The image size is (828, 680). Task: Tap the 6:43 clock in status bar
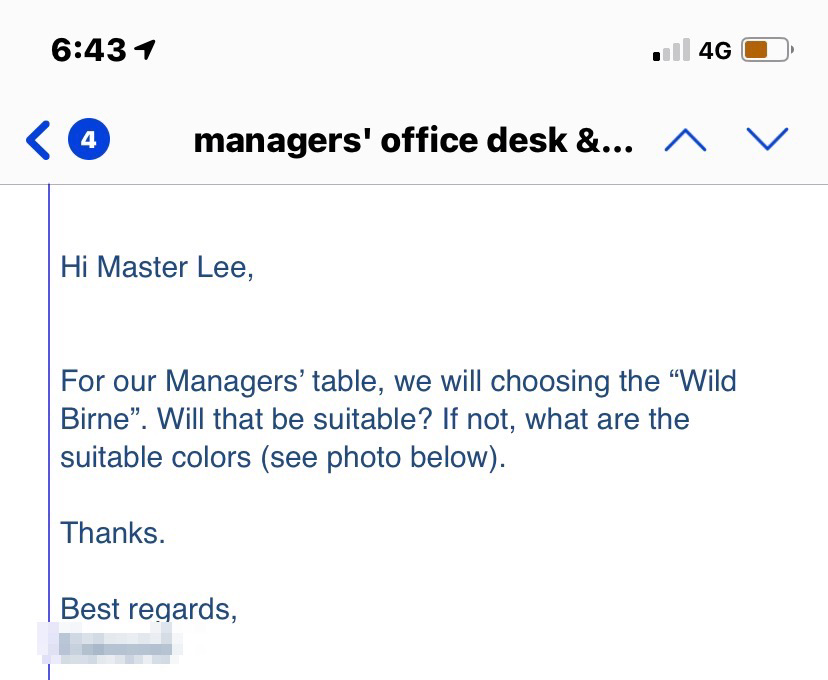[x=89, y=50]
